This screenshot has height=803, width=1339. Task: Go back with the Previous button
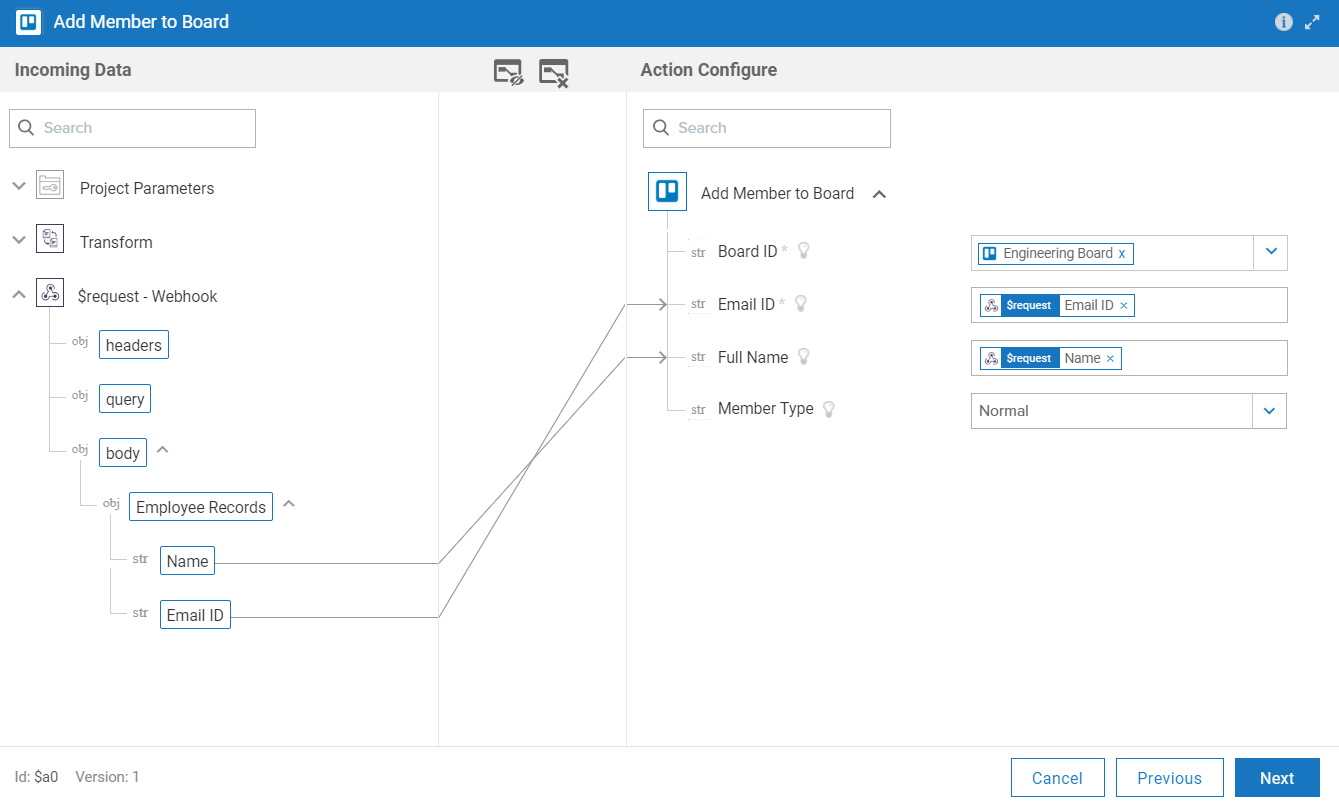pos(1169,778)
